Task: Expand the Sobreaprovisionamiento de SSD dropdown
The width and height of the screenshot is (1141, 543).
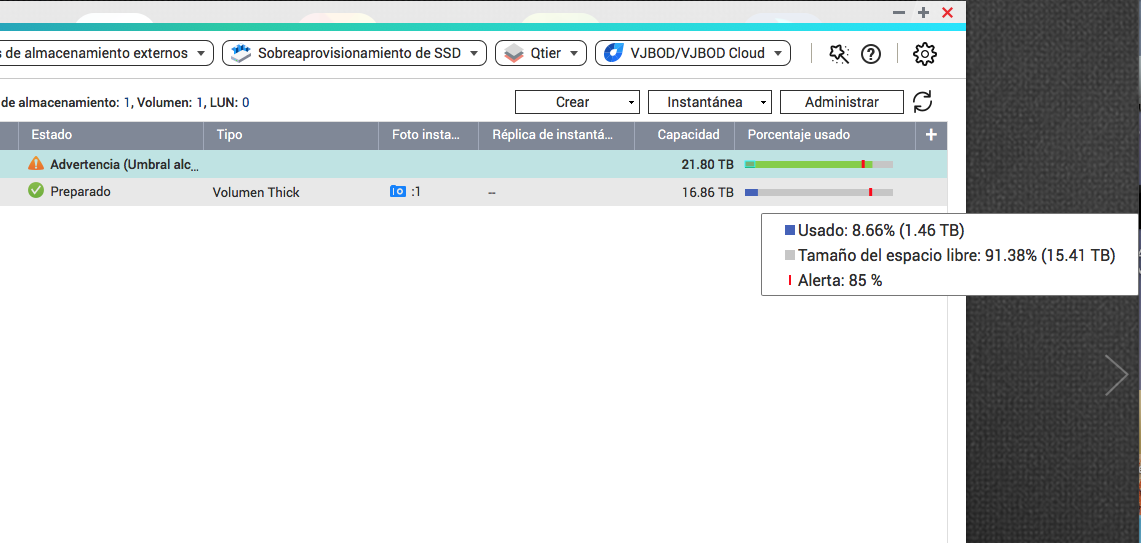Action: [354, 53]
